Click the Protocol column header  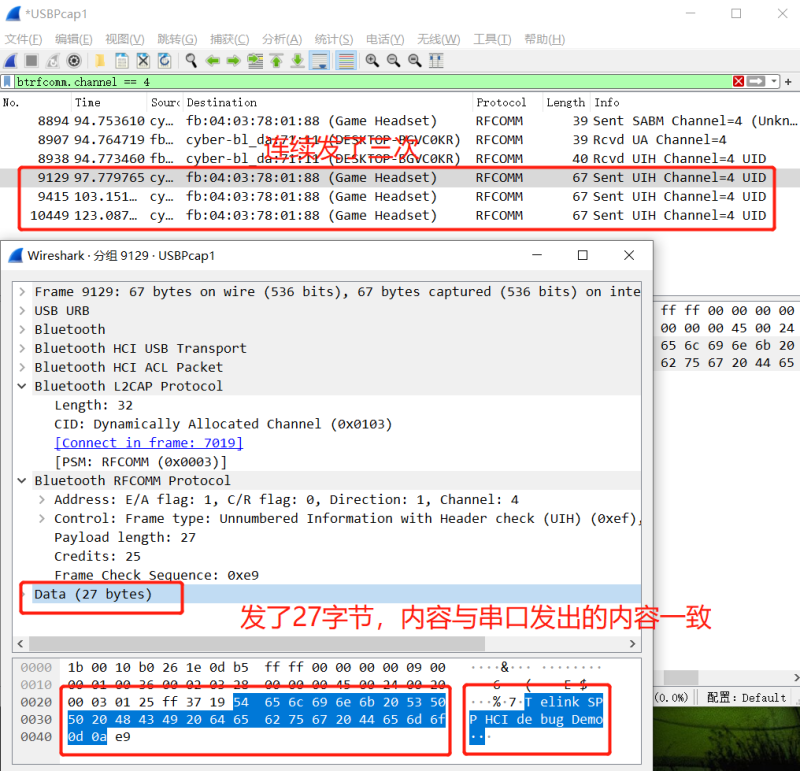(502, 103)
